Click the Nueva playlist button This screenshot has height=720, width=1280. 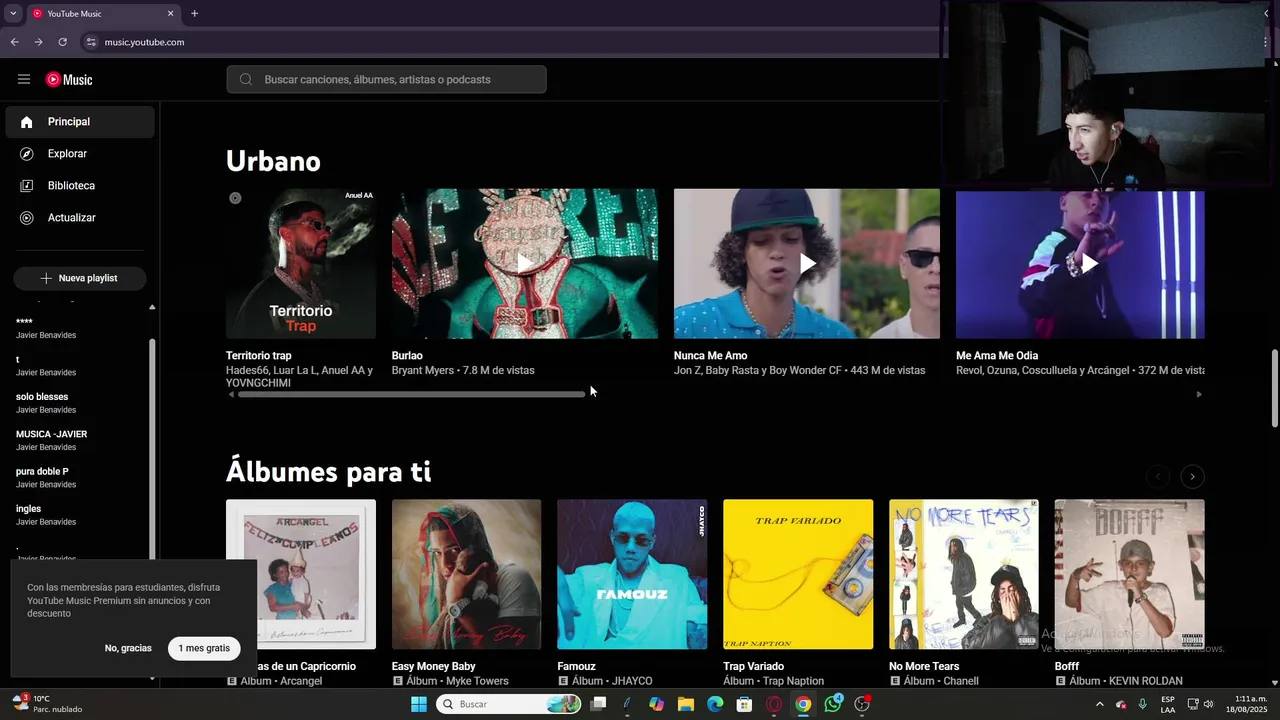click(x=80, y=278)
